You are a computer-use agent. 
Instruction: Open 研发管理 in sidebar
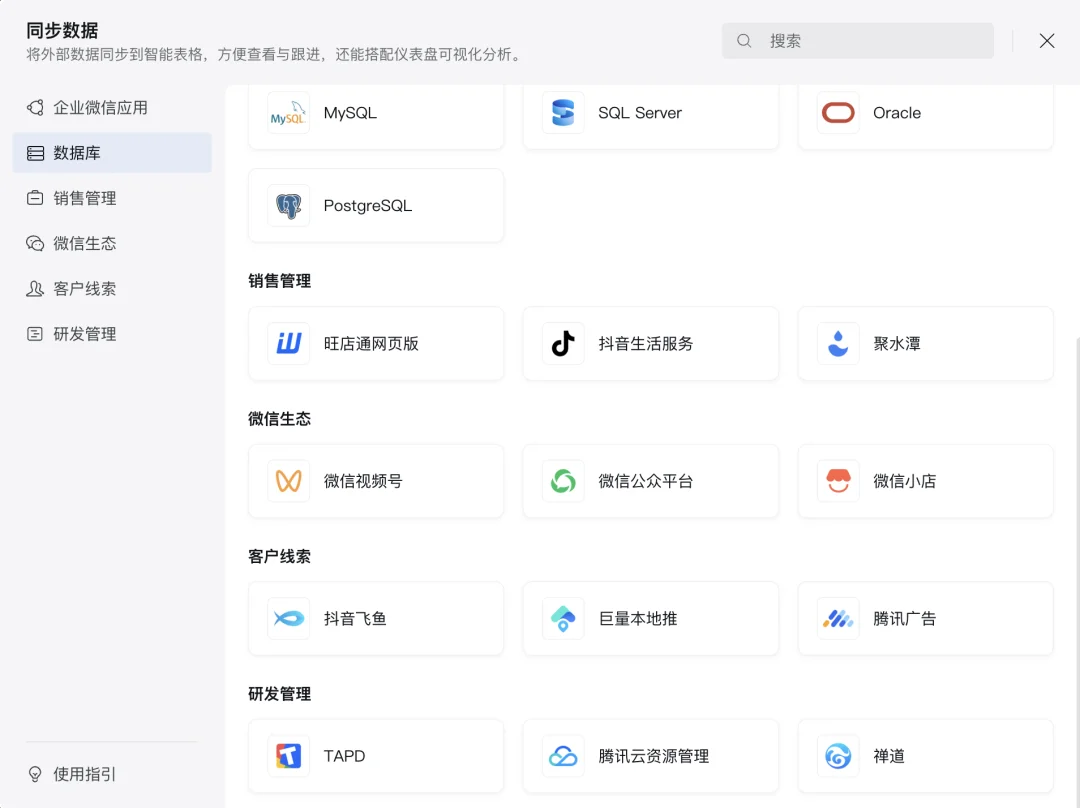(x=112, y=334)
